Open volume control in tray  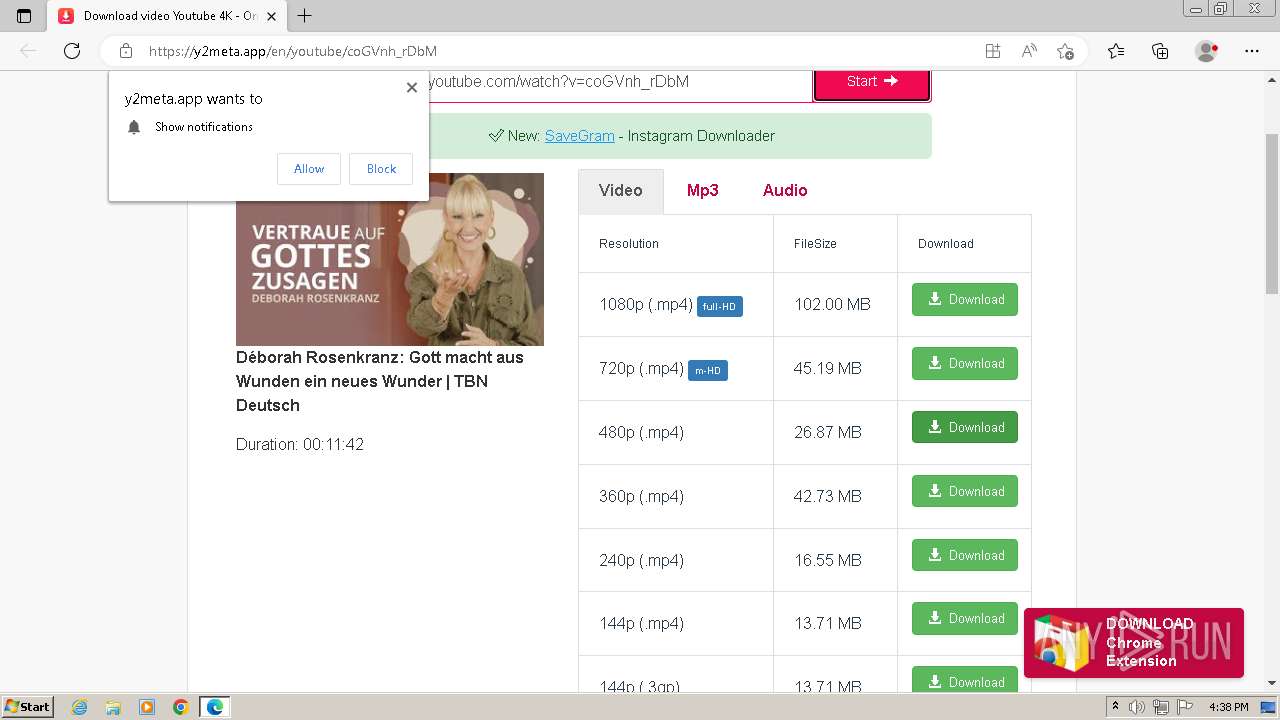click(1138, 707)
